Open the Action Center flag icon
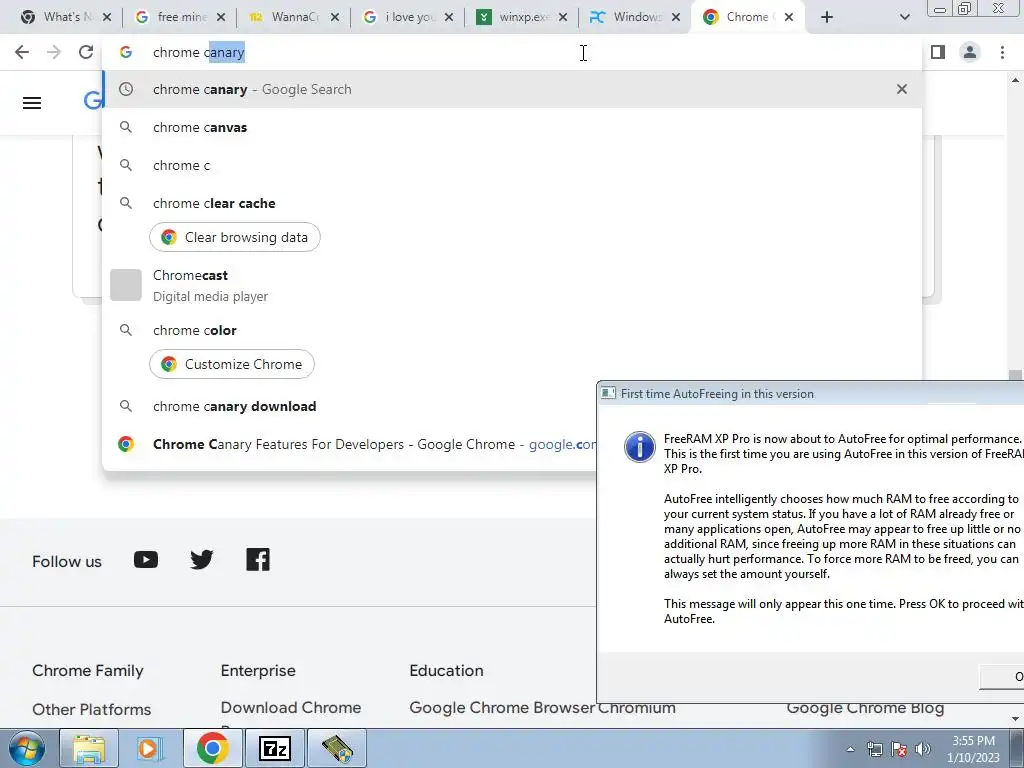Viewport: 1024px width, 768px height. pyautogui.click(x=899, y=750)
